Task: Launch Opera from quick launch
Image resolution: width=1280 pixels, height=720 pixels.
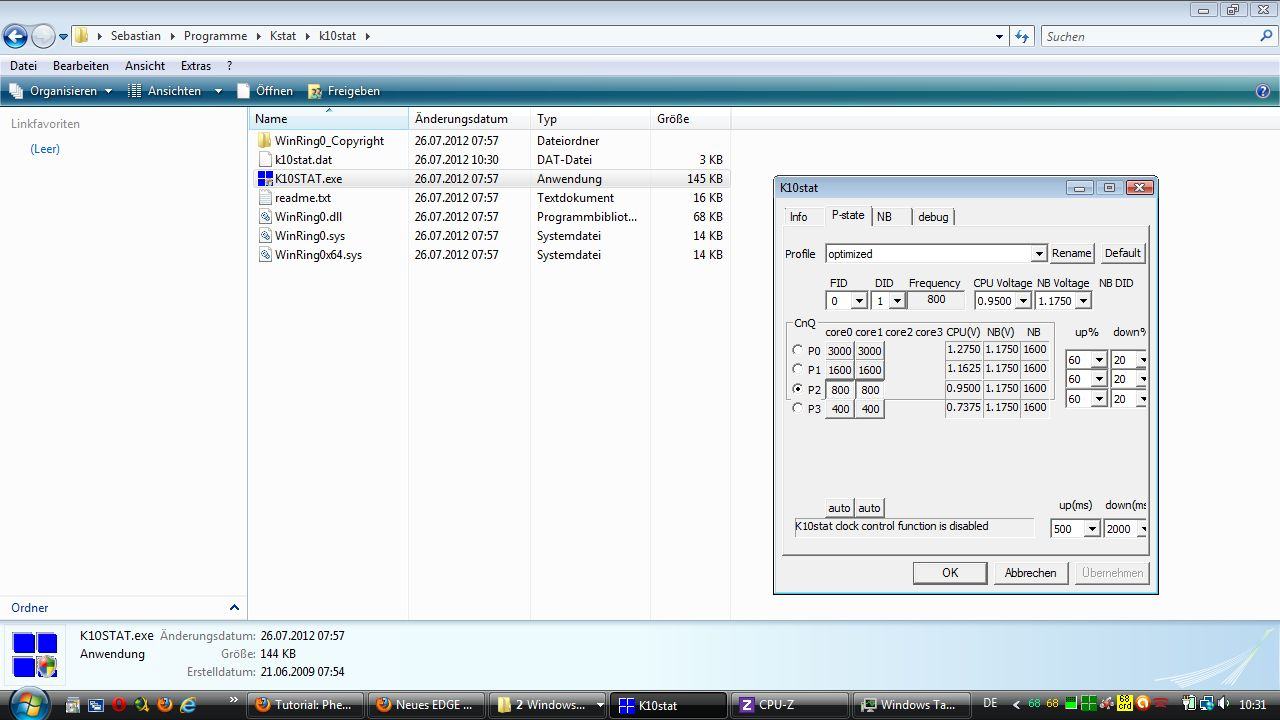Action: 119,705
